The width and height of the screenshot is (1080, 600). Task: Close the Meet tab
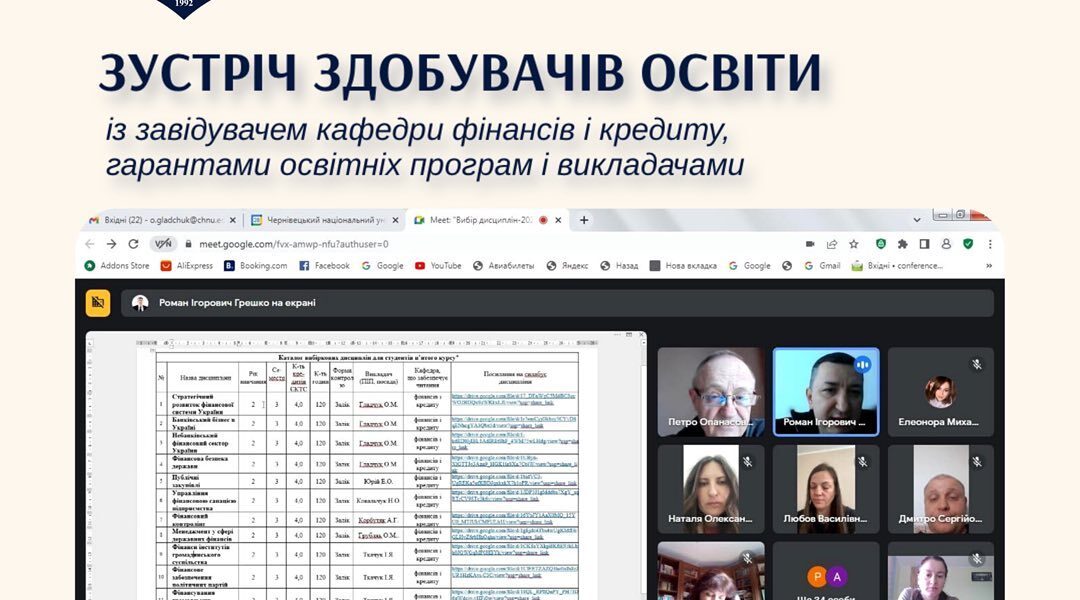(559, 220)
